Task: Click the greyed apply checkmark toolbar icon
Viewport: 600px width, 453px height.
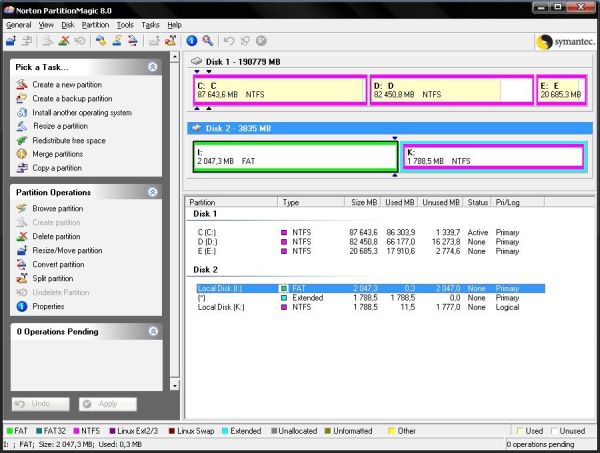Action: [261, 41]
